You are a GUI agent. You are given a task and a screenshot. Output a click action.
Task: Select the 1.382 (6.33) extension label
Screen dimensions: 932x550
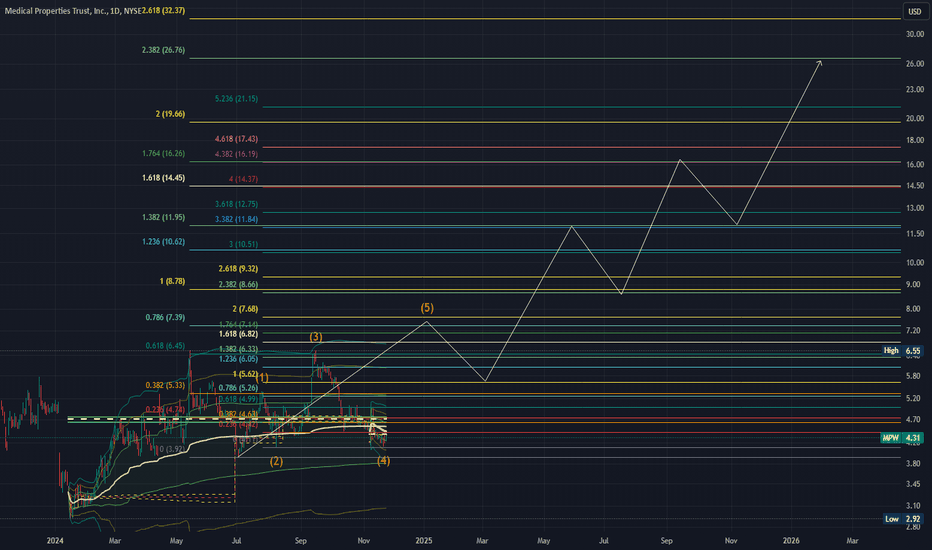click(238, 349)
